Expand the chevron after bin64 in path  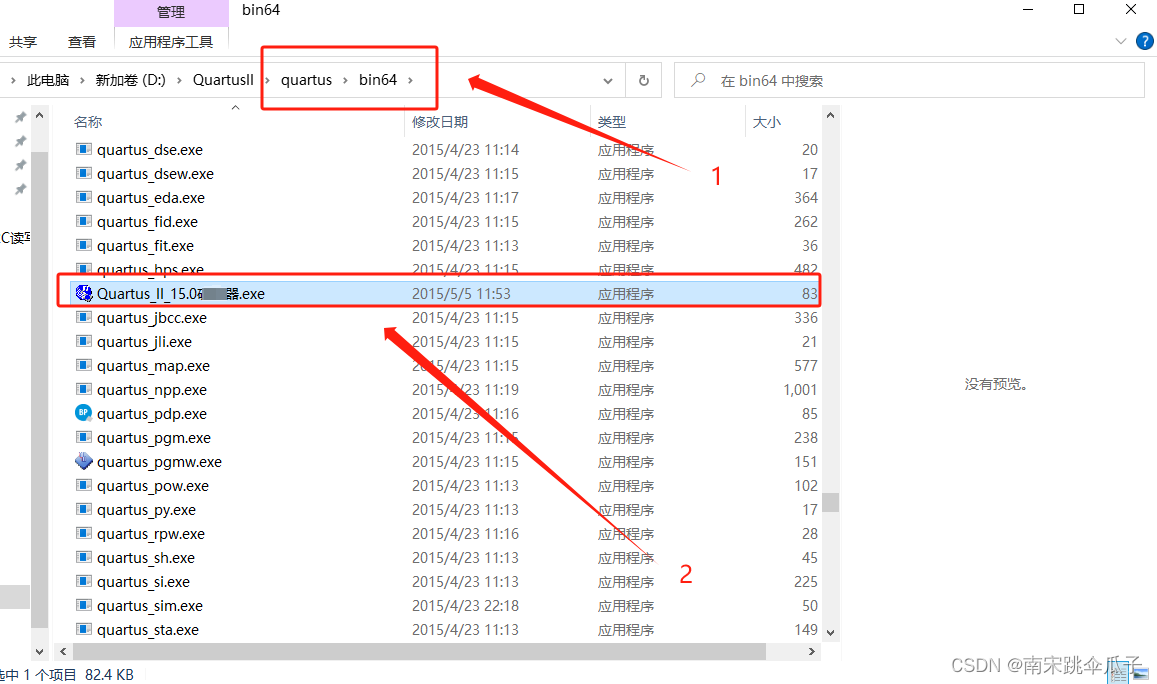pos(410,80)
